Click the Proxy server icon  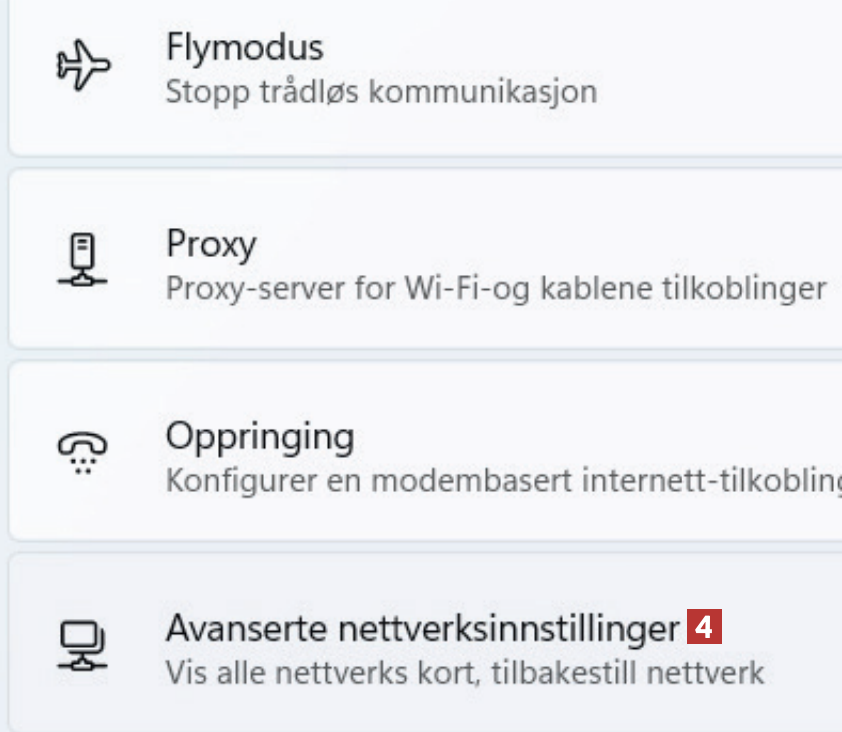pos(83,260)
